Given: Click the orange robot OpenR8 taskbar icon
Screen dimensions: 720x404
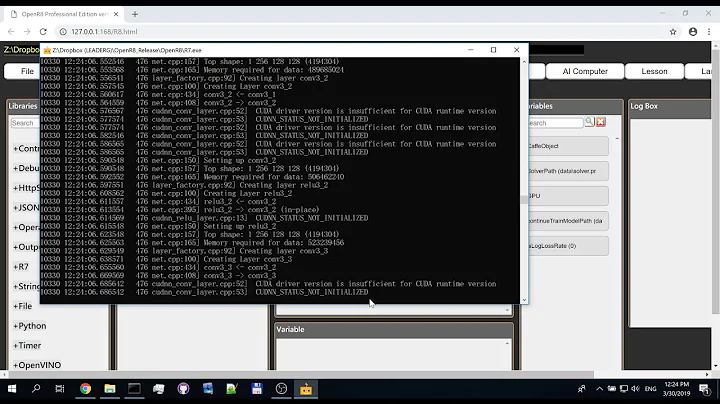Looking at the screenshot, I should tap(306, 389).
